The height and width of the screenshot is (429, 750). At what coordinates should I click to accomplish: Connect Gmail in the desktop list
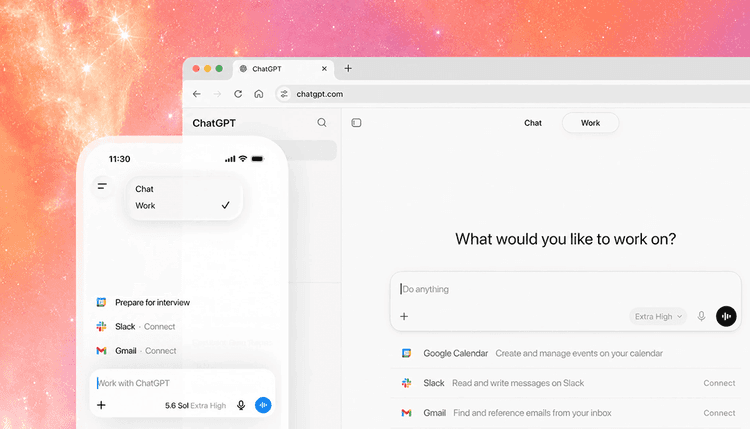tap(719, 413)
